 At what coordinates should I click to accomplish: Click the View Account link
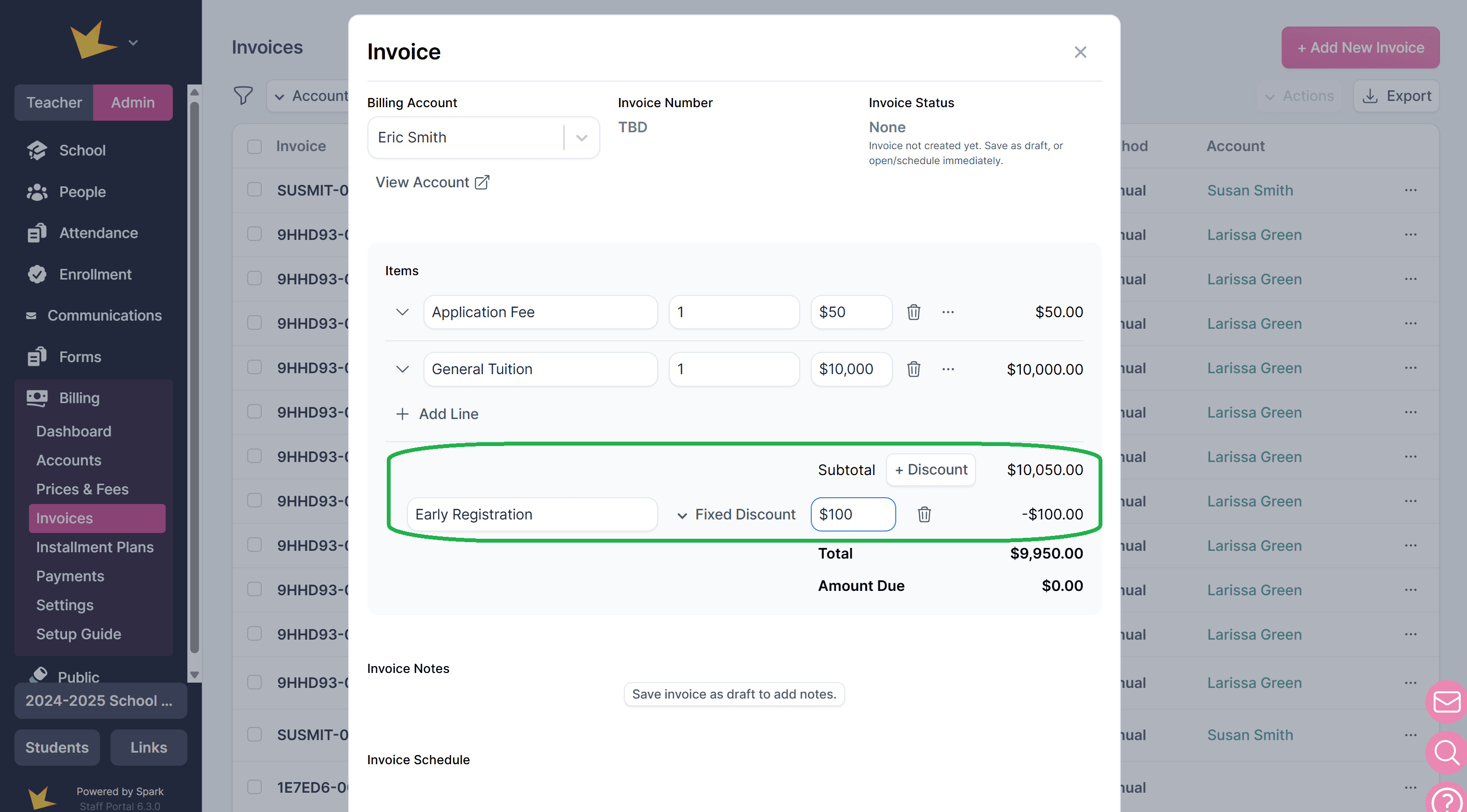click(432, 182)
